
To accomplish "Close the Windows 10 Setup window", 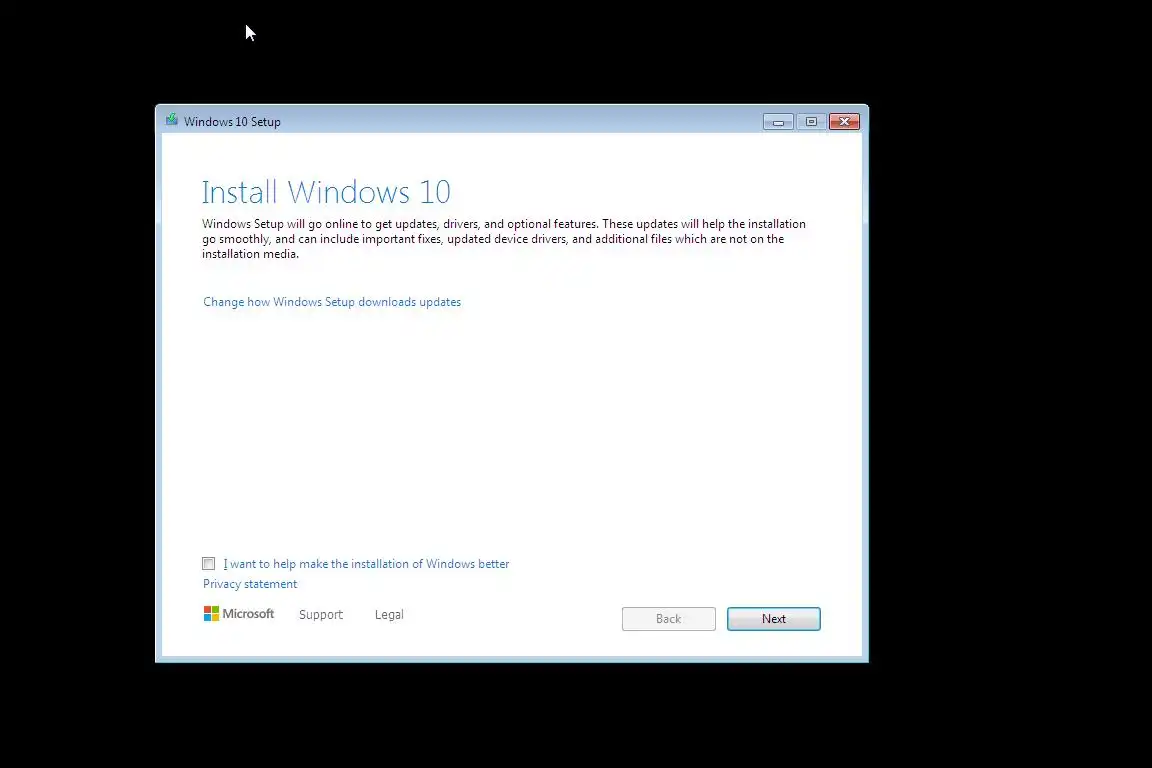I will point(844,122).
